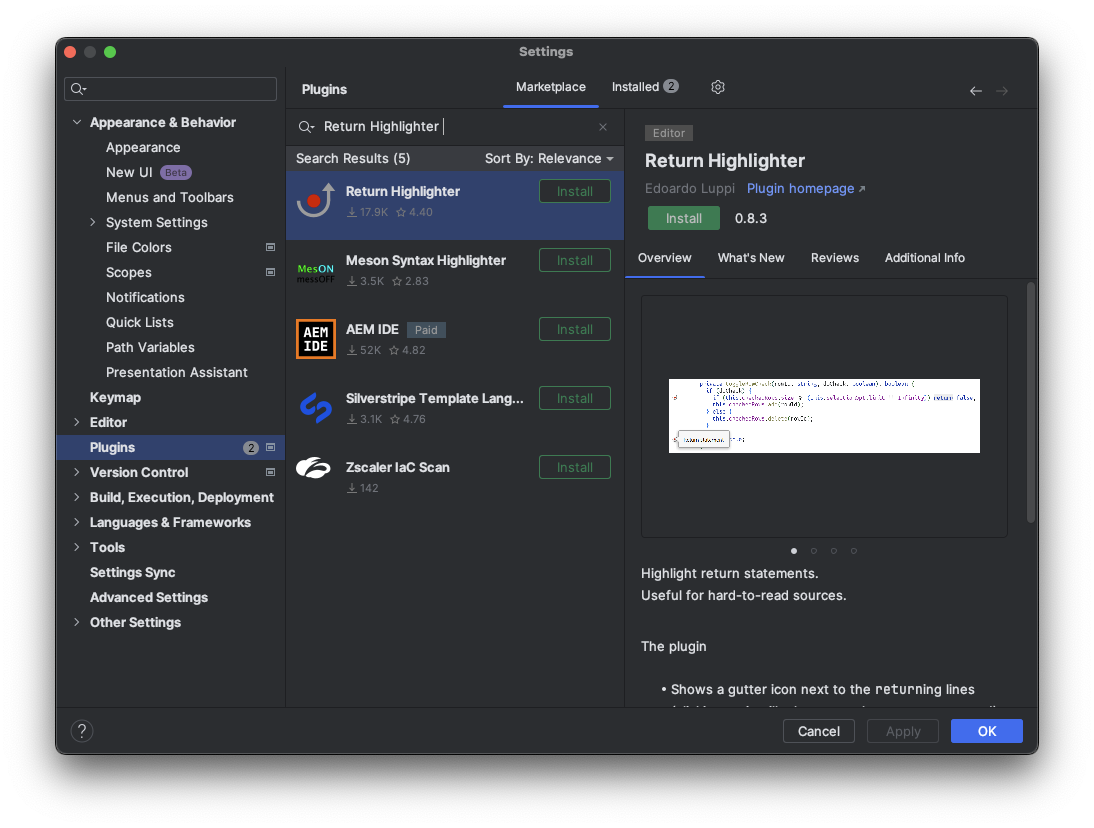Image resolution: width=1094 pixels, height=828 pixels.
Task: Click the project-level icon beside File Colors
Action: [271, 248]
